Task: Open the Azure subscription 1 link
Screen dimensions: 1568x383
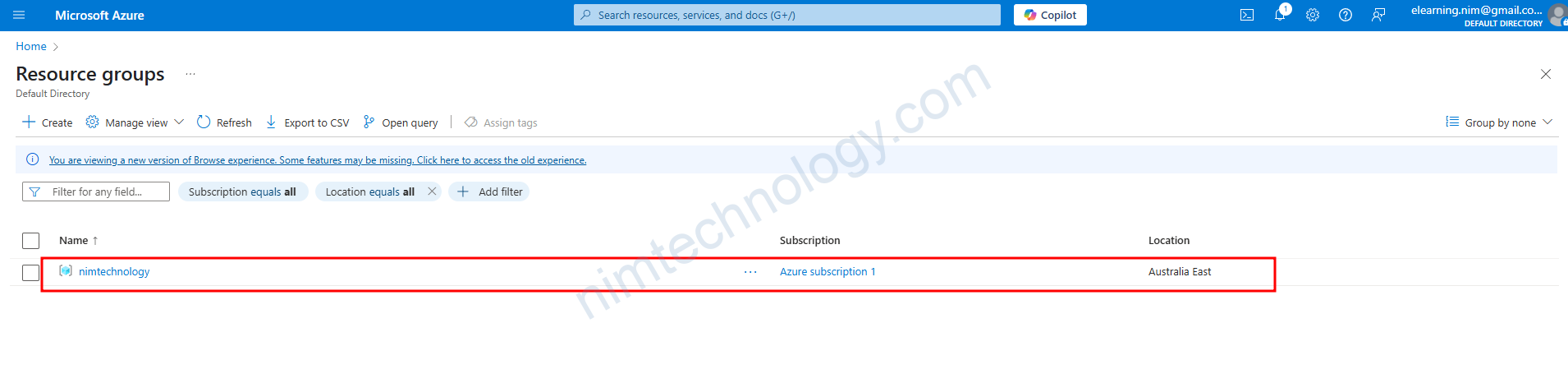Action: click(x=827, y=271)
